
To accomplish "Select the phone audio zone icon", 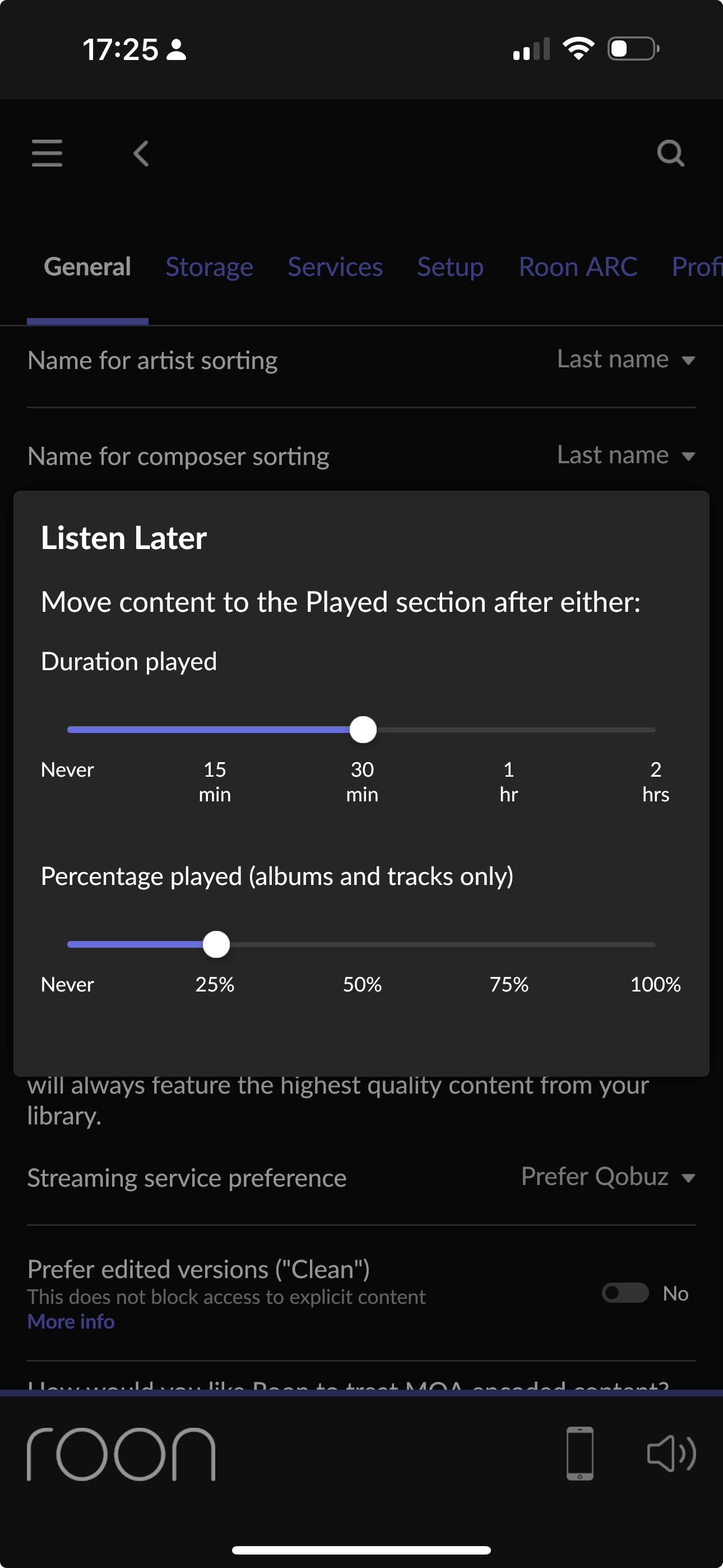I will 580,1454.
